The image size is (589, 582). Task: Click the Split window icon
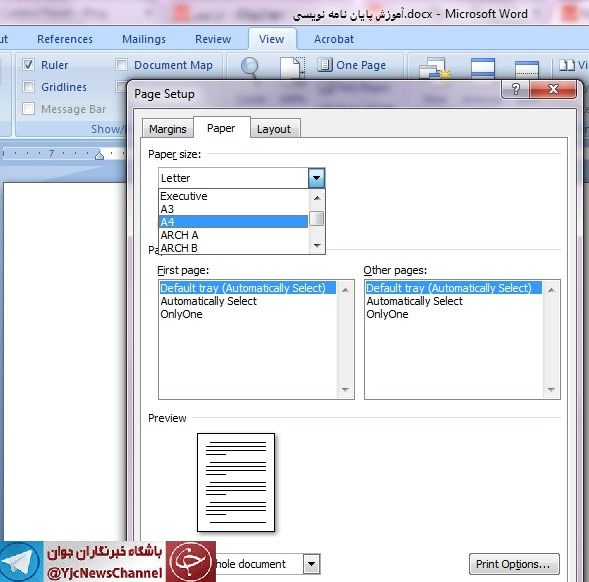527,69
